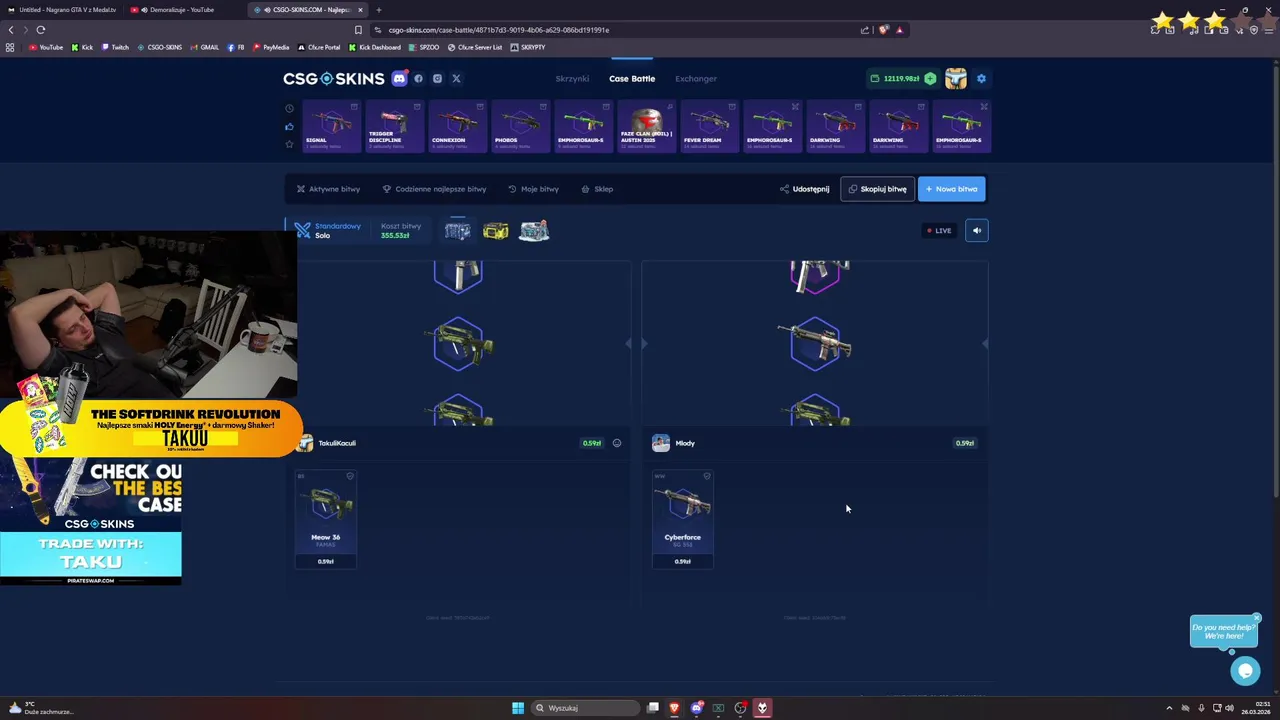Open the Meow 36 won item card
This screenshot has width=1280, height=720.
tap(325, 519)
